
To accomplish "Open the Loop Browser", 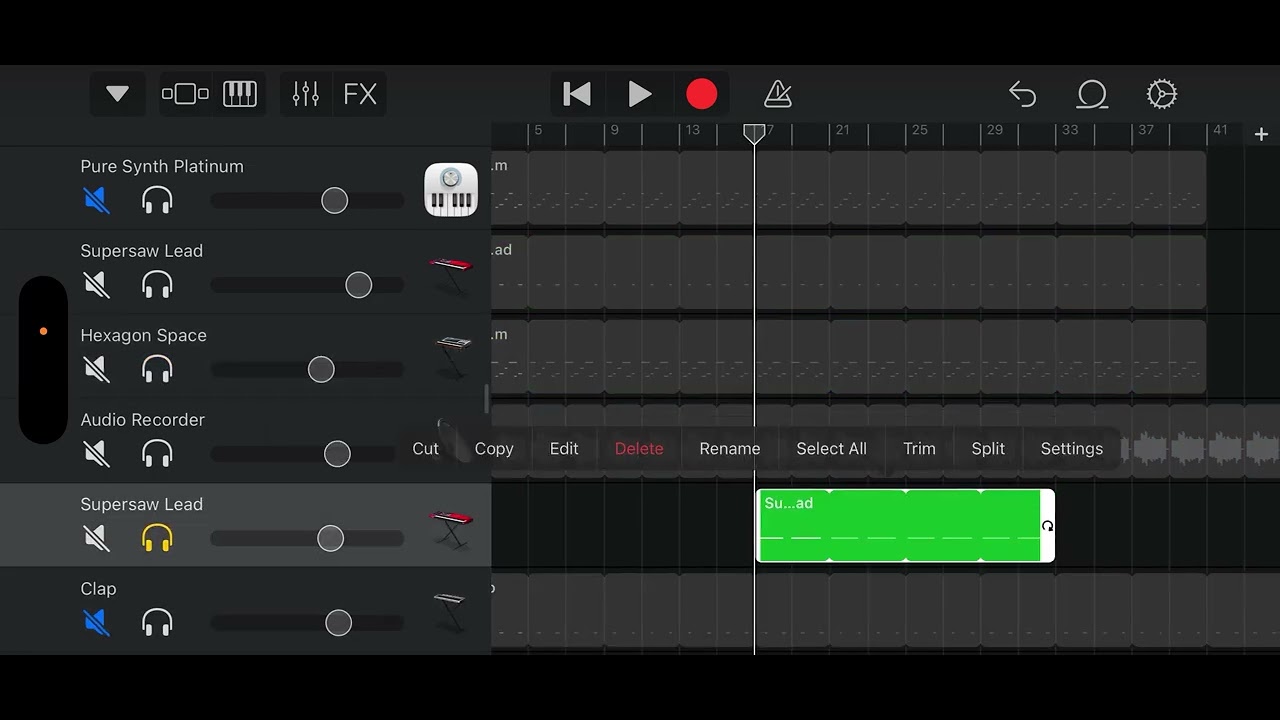I will pos(1092,94).
